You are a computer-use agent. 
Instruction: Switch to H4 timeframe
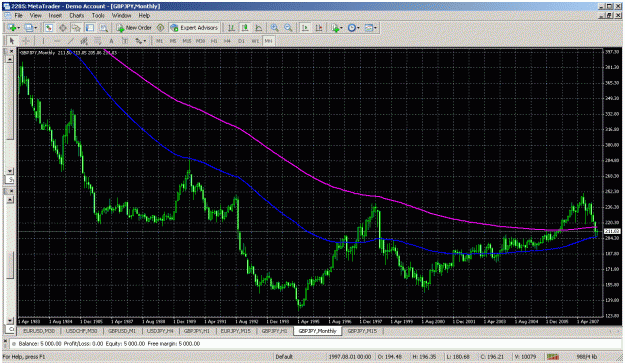228,41
